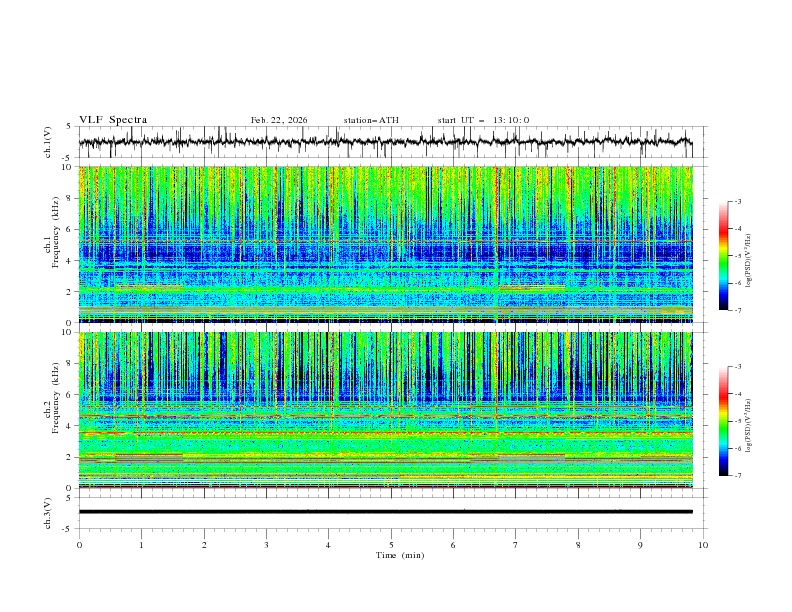Viewport: 792px width, 612px height.
Task: Click time-axis tick label "1"
Action: [141, 545]
